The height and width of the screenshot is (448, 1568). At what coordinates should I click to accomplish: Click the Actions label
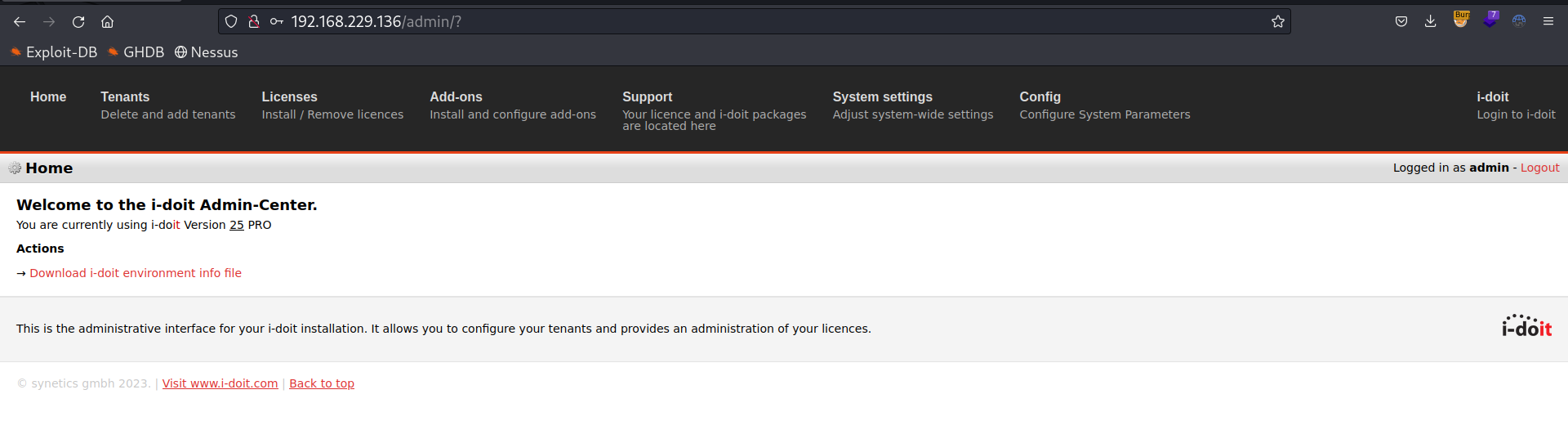(40, 249)
